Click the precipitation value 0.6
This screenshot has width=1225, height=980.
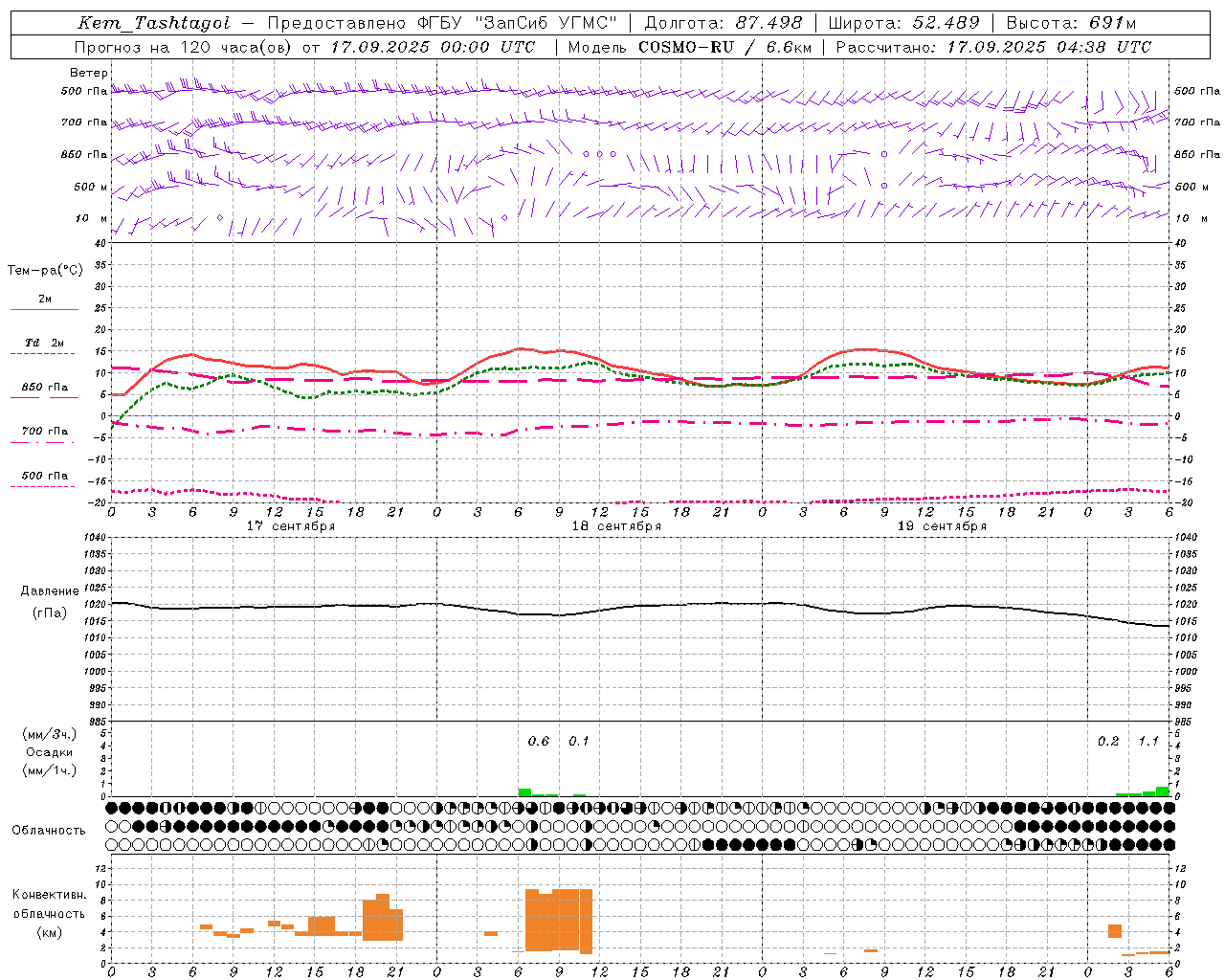(539, 741)
